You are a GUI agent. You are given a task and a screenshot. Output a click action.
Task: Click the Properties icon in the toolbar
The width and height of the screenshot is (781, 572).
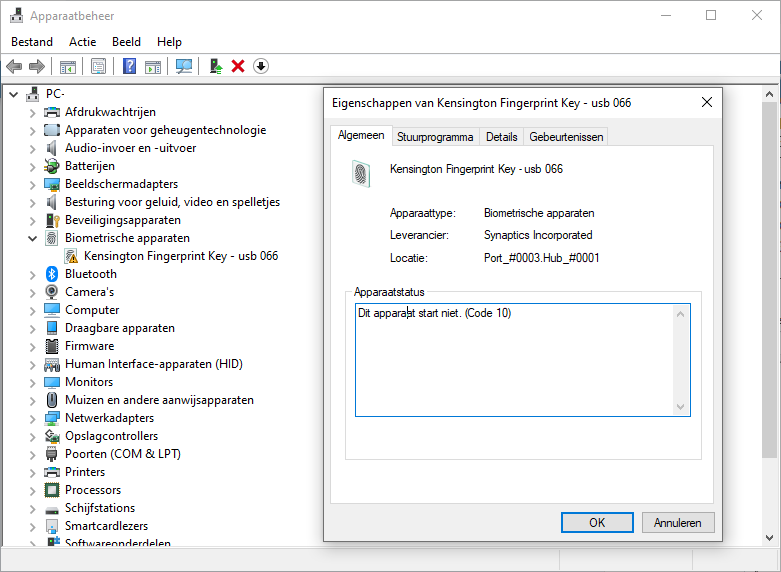click(x=98, y=66)
